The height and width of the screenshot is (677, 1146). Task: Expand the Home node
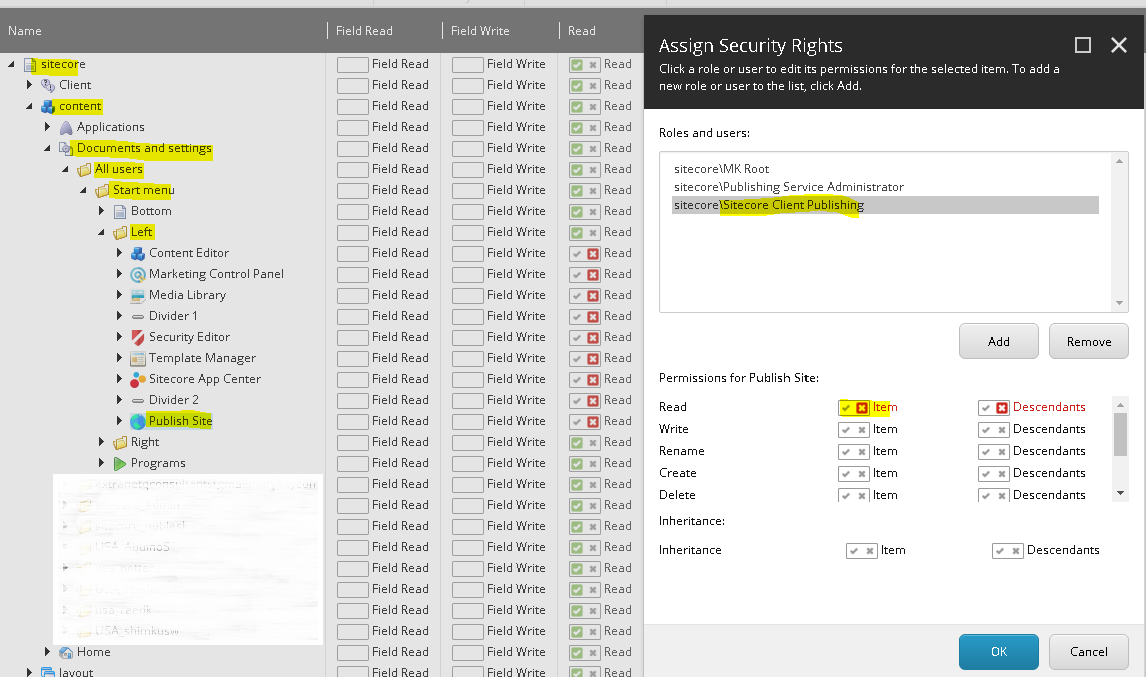[48, 651]
